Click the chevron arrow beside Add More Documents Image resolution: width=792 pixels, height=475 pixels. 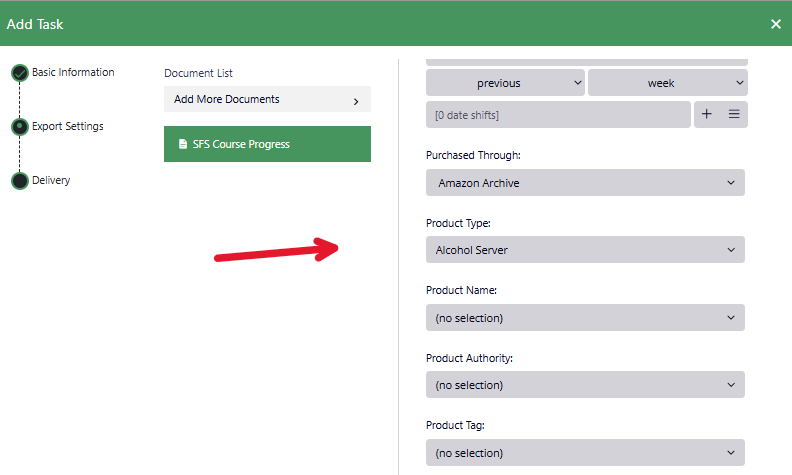[x=356, y=101]
